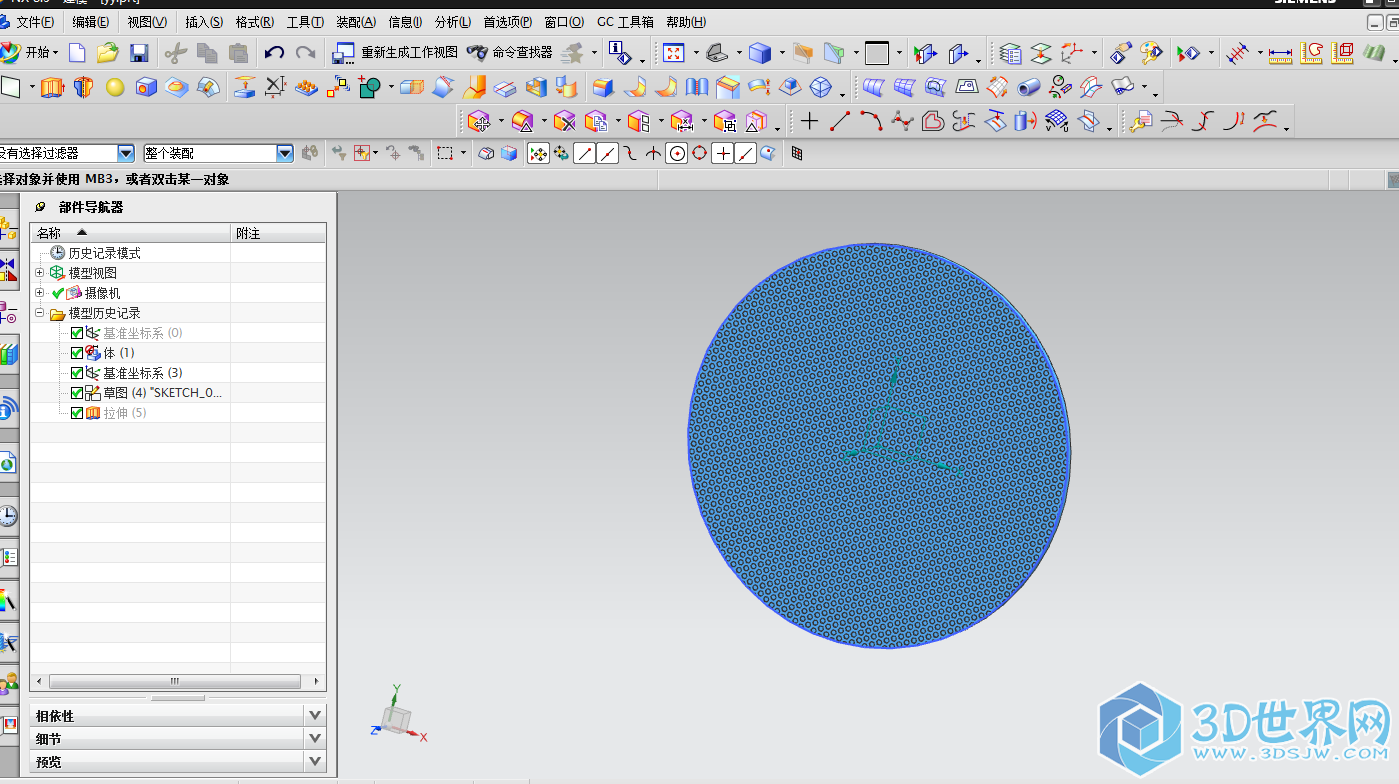Image resolution: width=1399 pixels, height=784 pixels.
Task: Click the Paste clipboard icon
Action: [238, 52]
